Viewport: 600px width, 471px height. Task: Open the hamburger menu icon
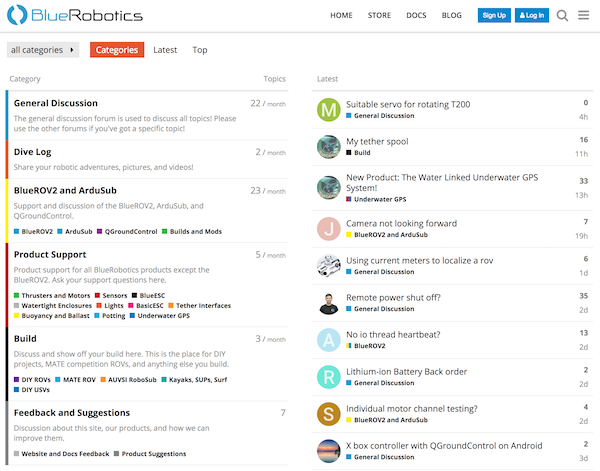tap(584, 15)
